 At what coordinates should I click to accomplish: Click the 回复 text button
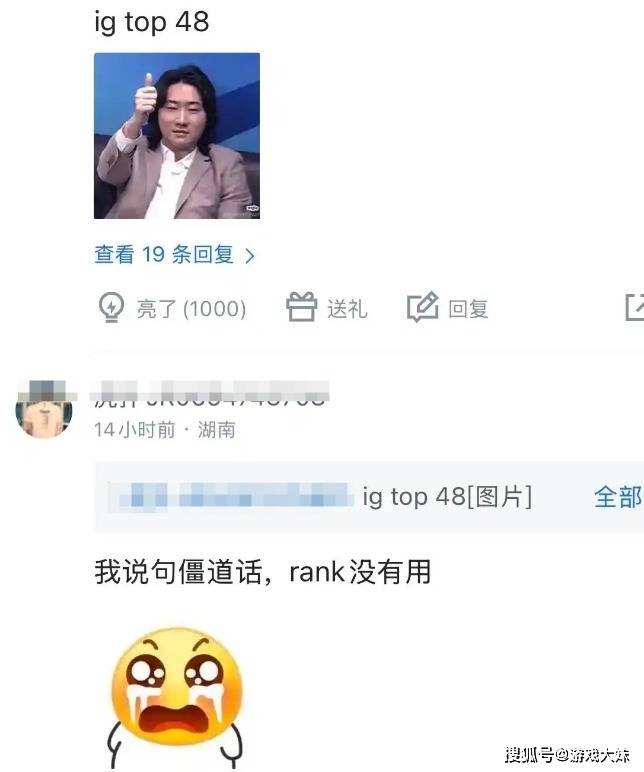click(x=468, y=309)
